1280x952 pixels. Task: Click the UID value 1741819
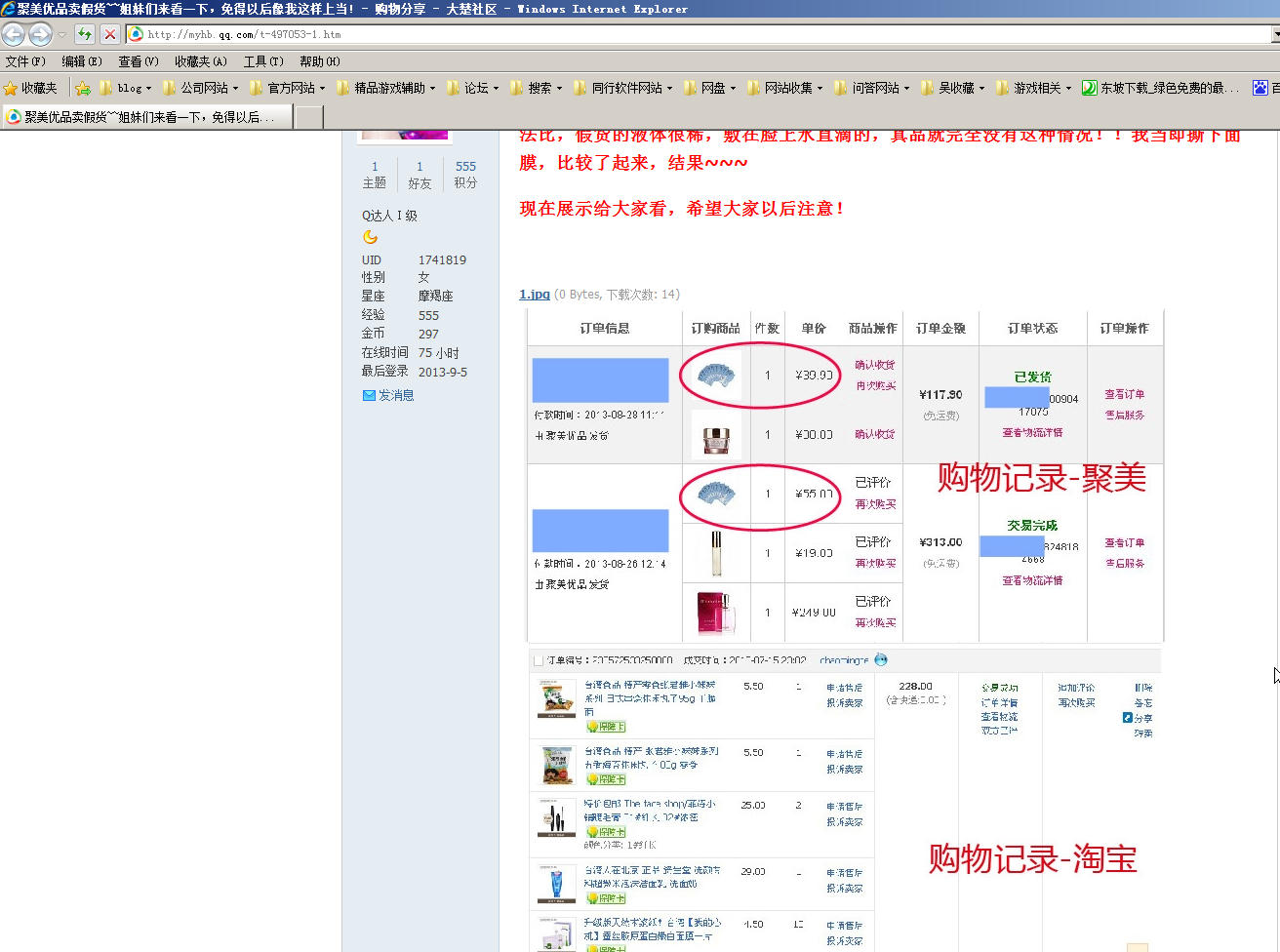[442, 260]
